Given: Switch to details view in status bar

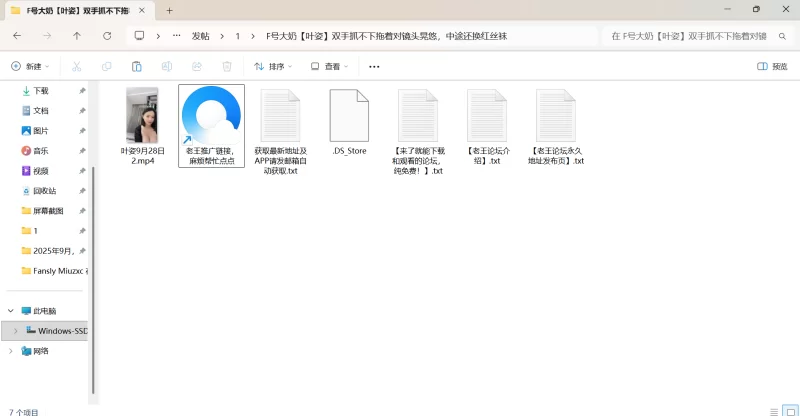Looking at the screenshot, I should 774,410.
